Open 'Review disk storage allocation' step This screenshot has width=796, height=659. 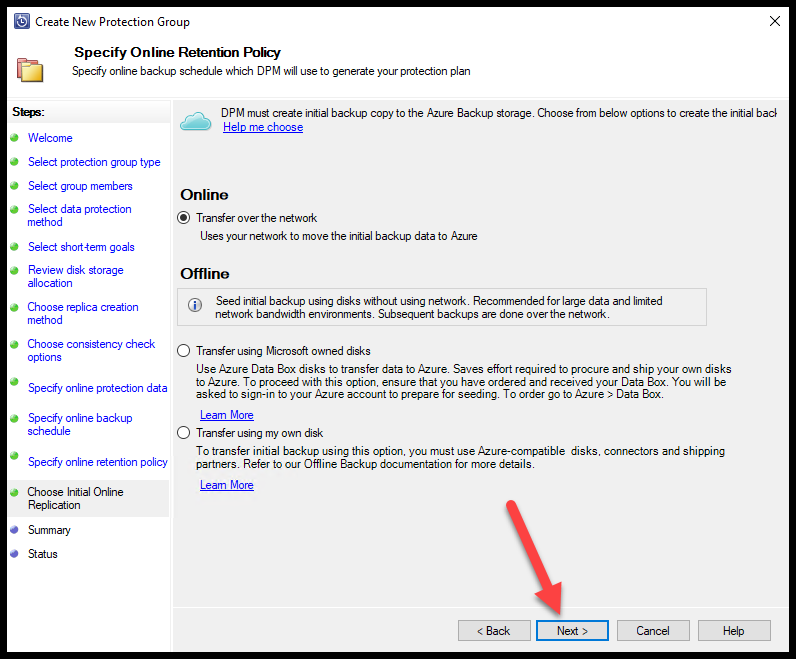[75, 276]
